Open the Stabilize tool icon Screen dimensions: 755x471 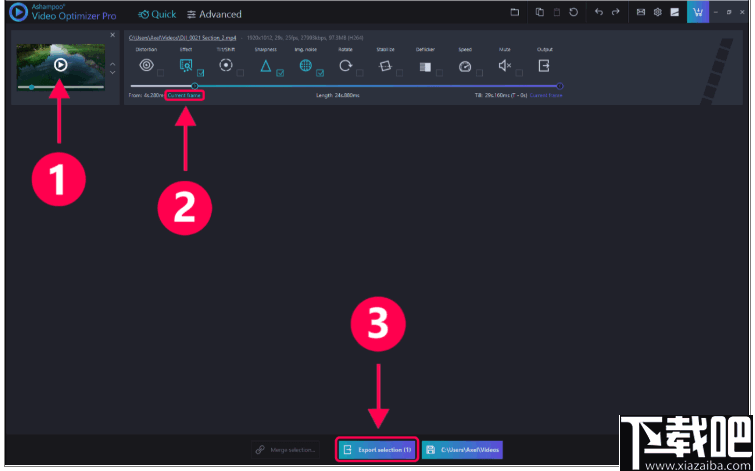pyautogui.click(x=385, y=65)
